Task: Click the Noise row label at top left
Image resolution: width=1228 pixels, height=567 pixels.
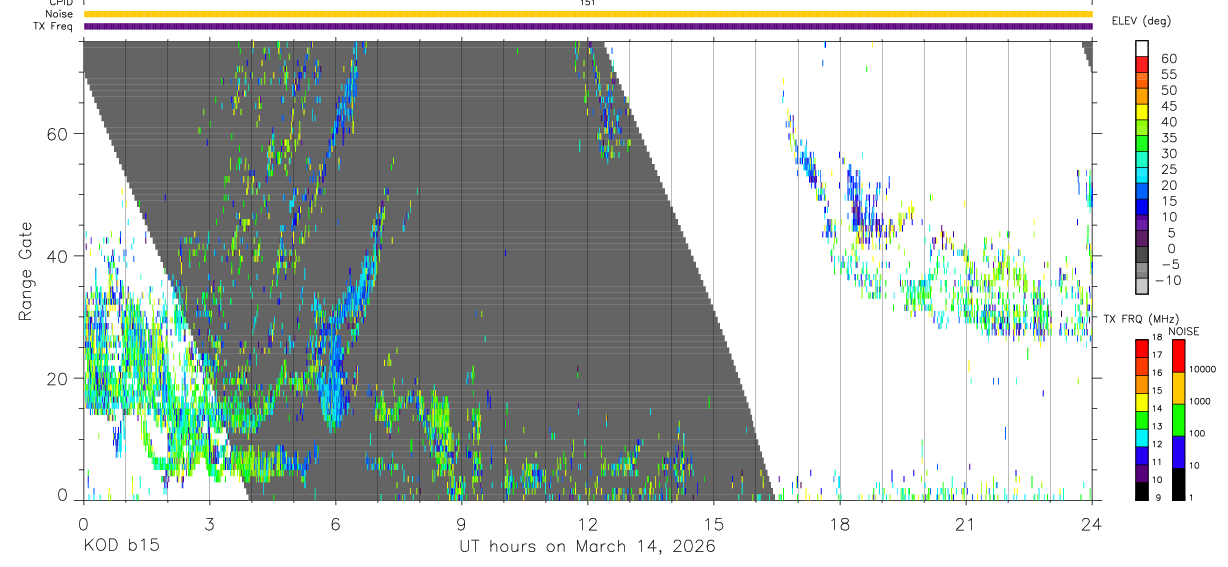Action: coord(59,14)
